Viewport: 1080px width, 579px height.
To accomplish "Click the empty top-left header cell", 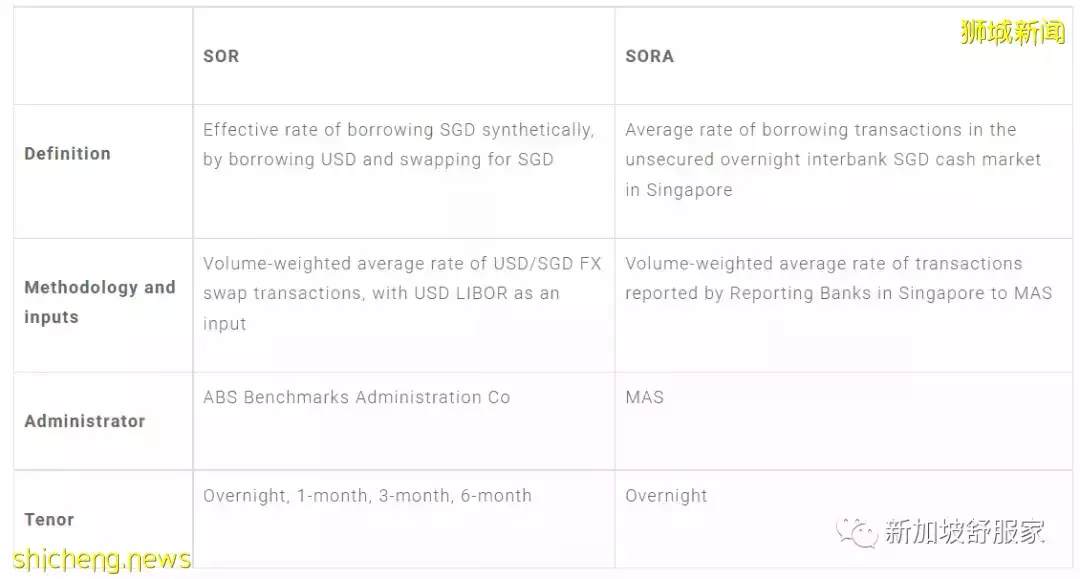I will [103, 56].
